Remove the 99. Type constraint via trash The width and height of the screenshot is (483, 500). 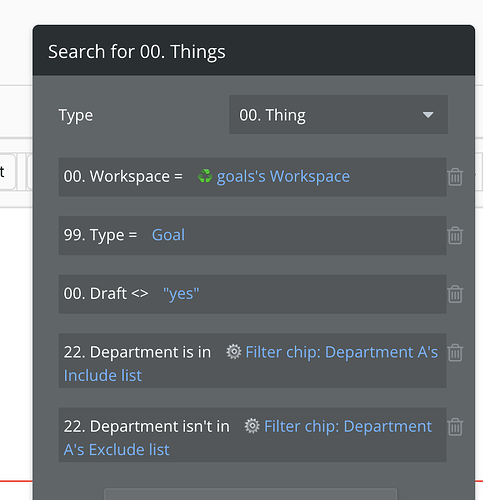click(x=455, y=235)
